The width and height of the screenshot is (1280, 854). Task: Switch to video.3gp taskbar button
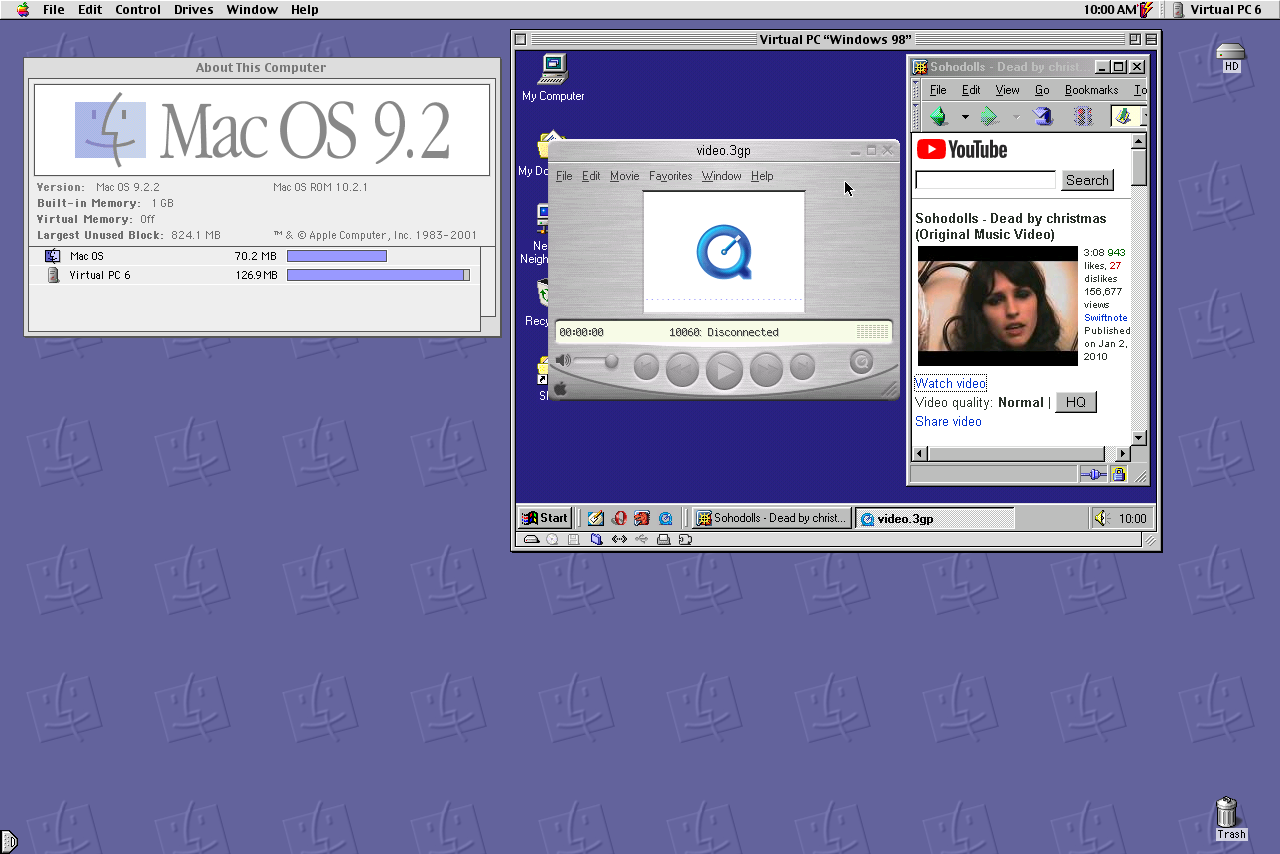tap(935, 518)
